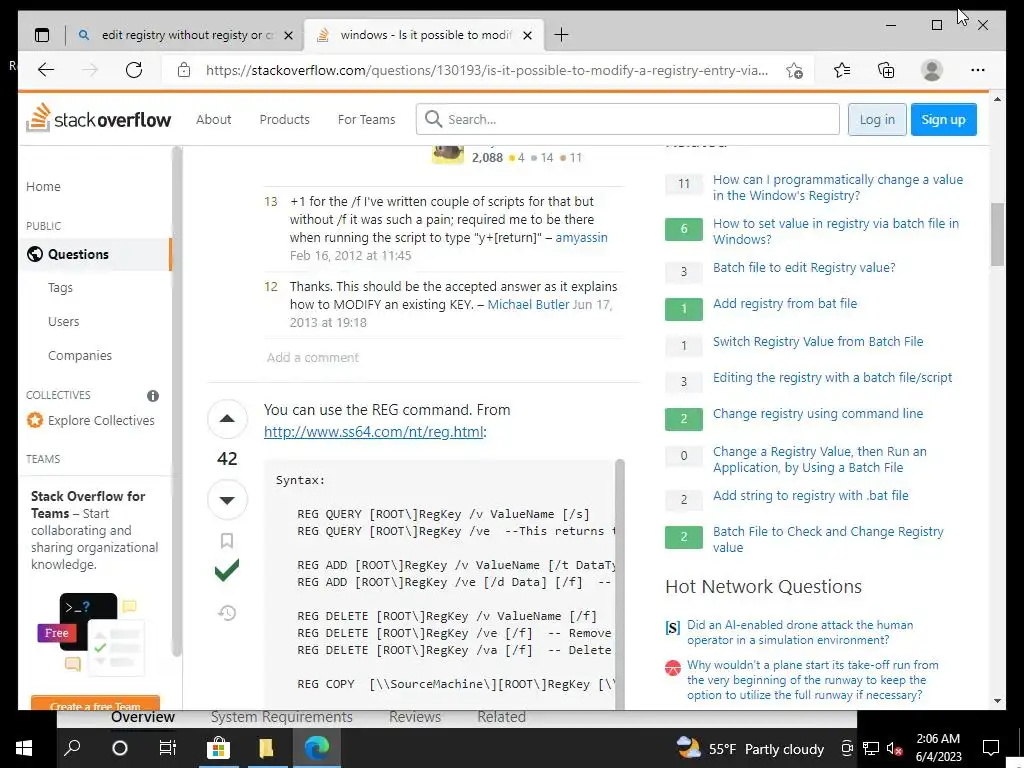Screen dimensions: 1024x768
Task: Open 'Batch File to Check and Change Registry value'
Action: [828, 539]
